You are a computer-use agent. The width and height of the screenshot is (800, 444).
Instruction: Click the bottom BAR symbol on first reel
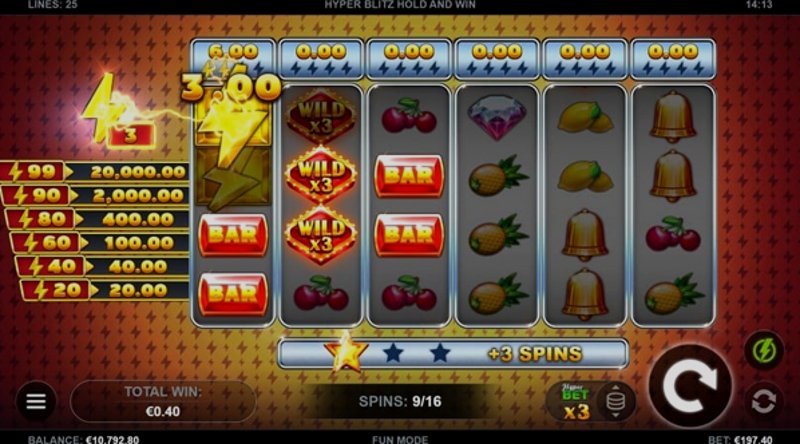(233, 293)
